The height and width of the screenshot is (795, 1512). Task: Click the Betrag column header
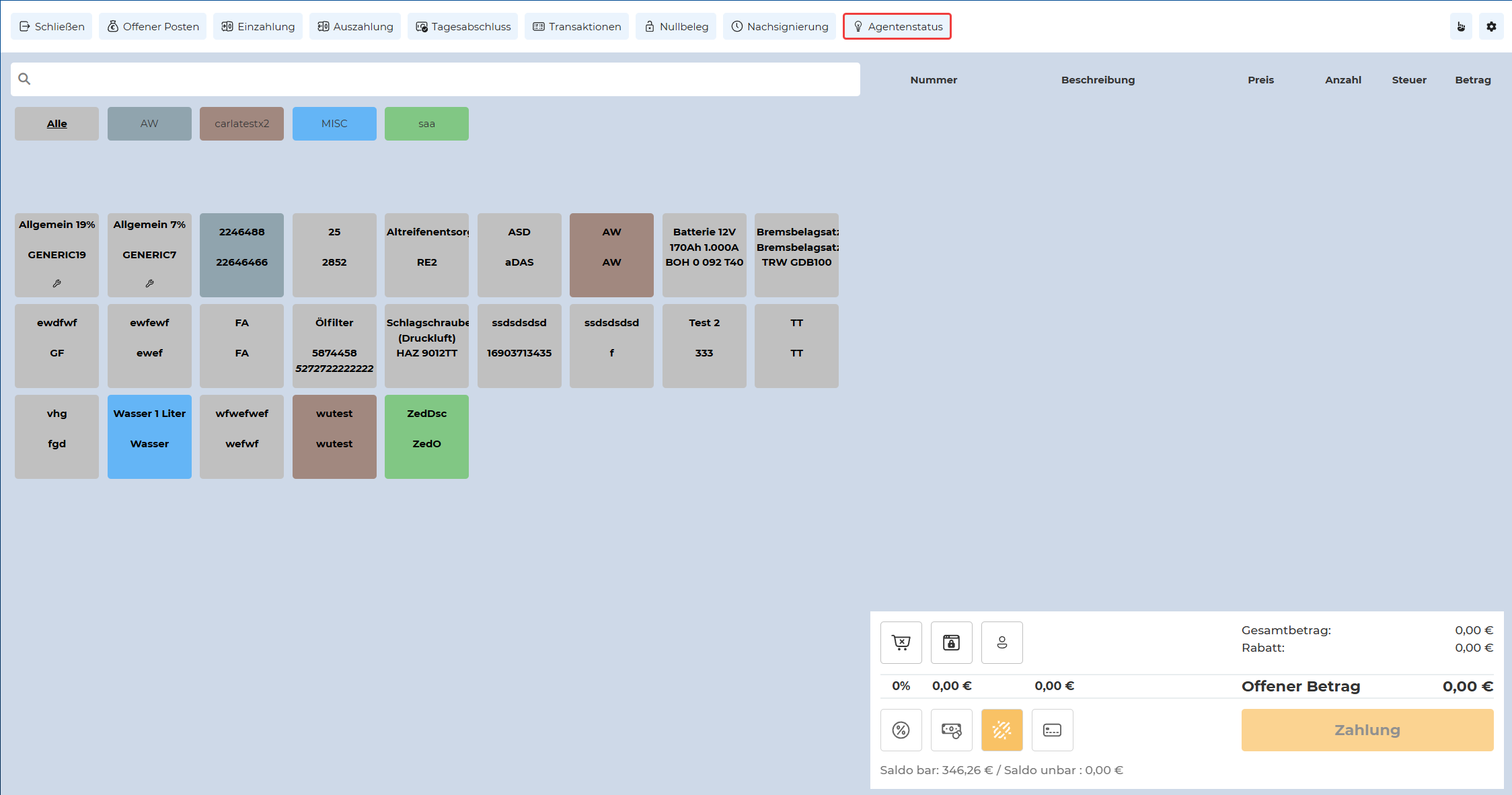click(x=1473, y=79)
